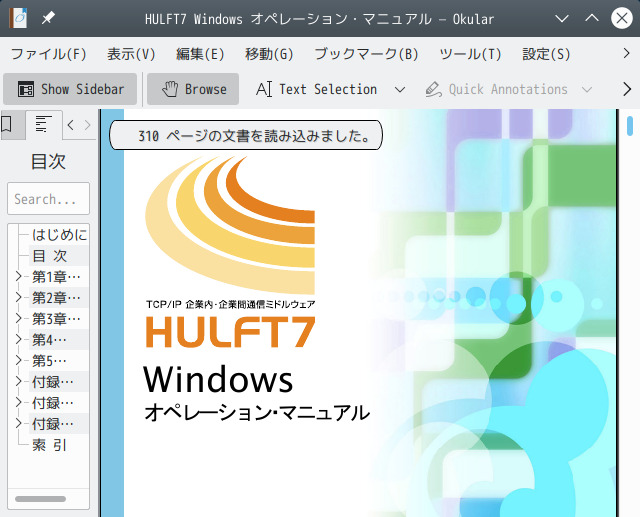Toggle the pin window icon in title bar
The image size is (640, 517).
[x=48, y=18]
